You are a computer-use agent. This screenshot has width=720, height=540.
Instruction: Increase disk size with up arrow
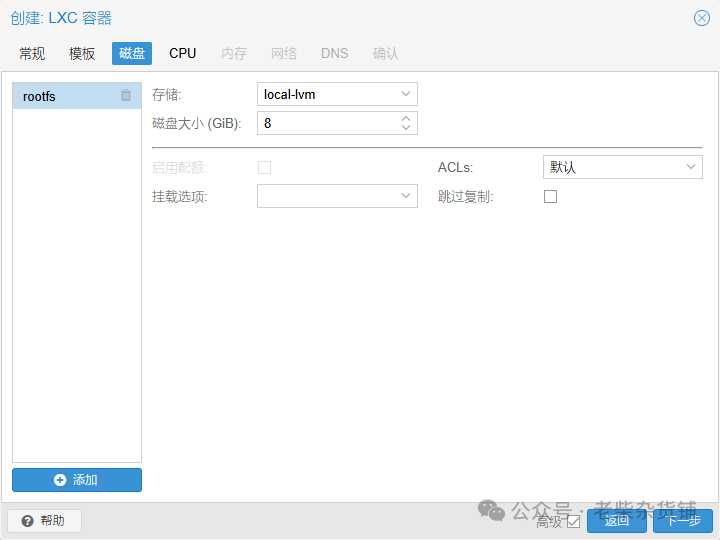pyautogui.click(x=405, y=118)
